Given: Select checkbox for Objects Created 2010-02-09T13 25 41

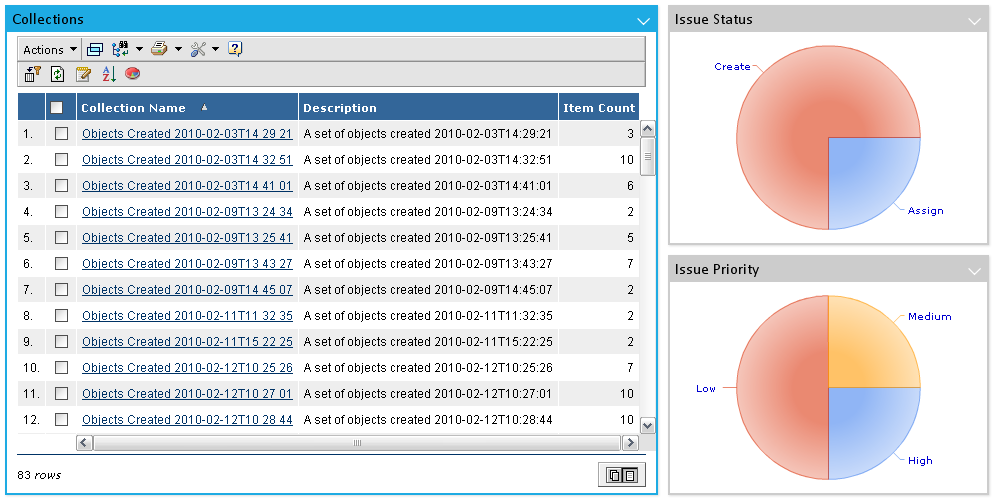Looking at the screenshot, I should (x=62, y=238).
